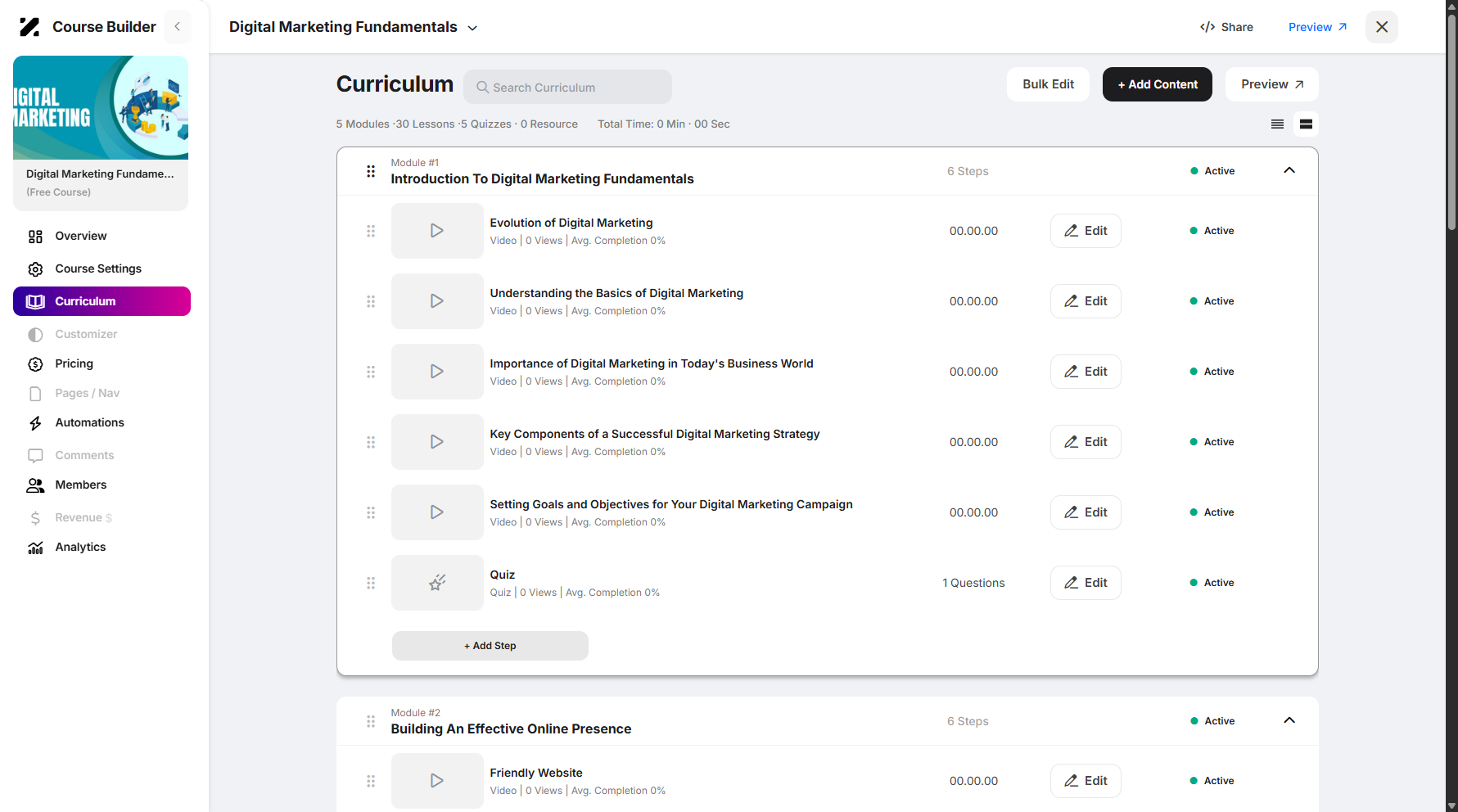This screenshot has height=812, width=1458.
Task: Edit the Setting Goals and Objectives lesson
Action: [1086, 512]
